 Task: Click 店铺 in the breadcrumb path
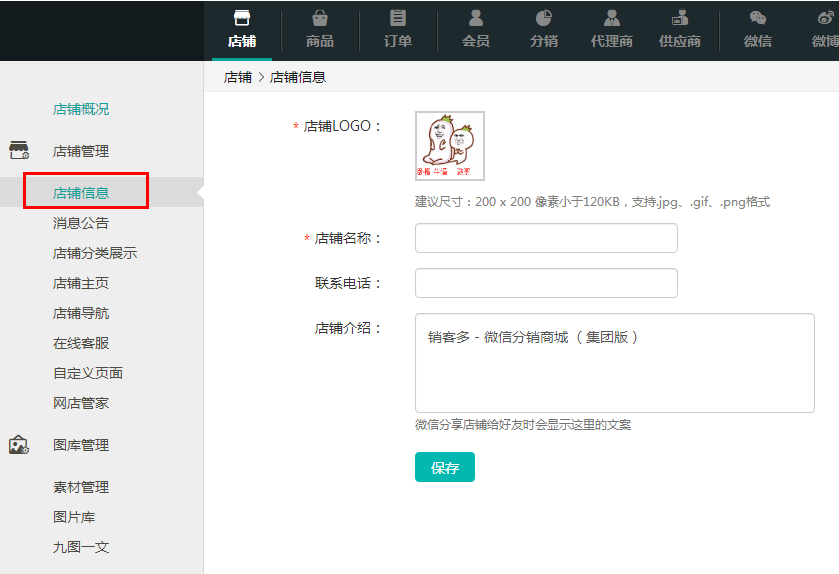click(x=238, y=77)
